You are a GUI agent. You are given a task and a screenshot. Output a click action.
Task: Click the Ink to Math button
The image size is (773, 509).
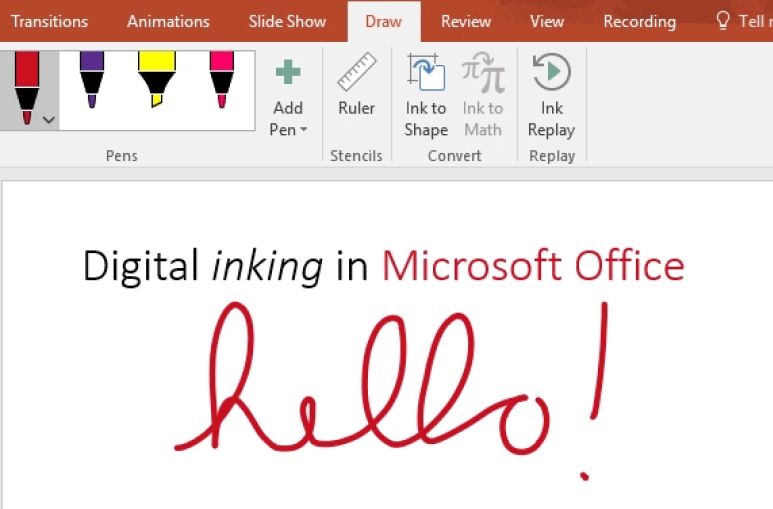483,95
